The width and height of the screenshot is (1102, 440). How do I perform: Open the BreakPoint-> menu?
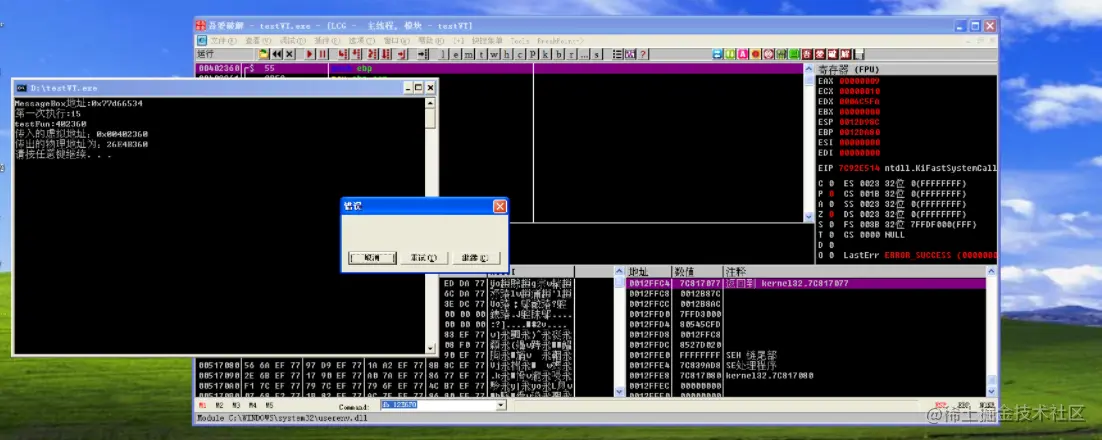[560, 41]
